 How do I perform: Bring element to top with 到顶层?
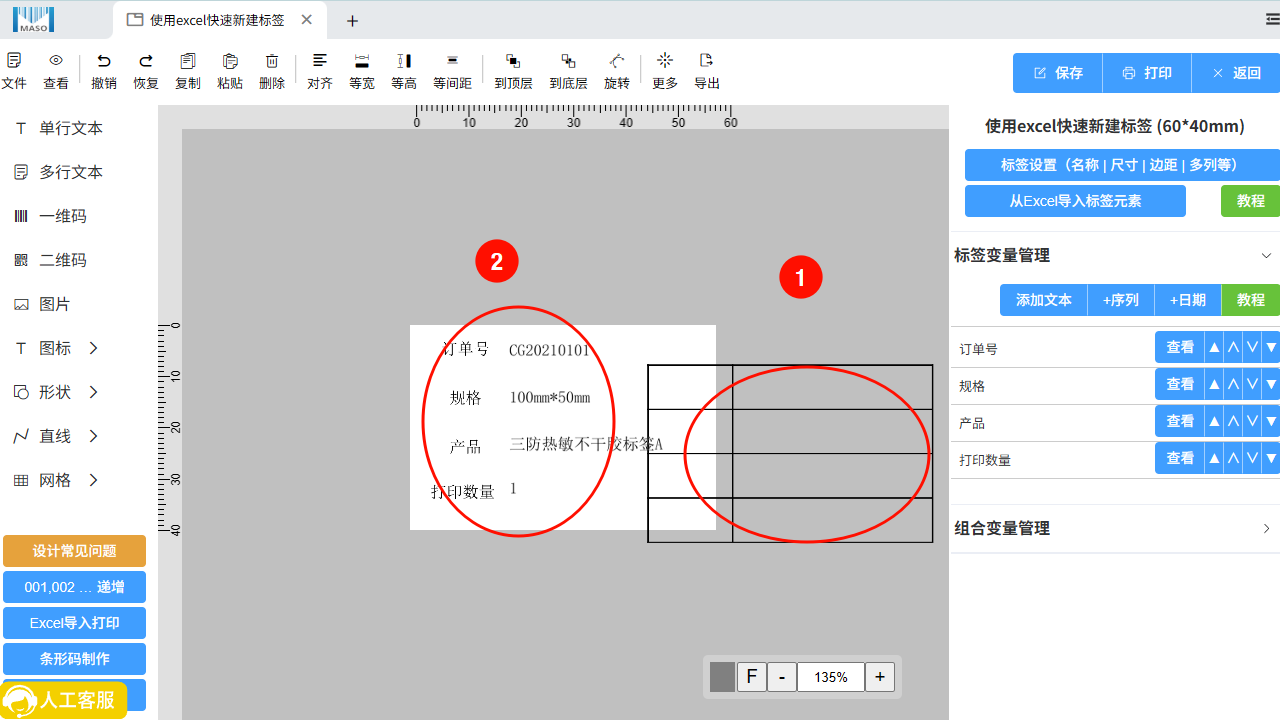tap(513, 72)
